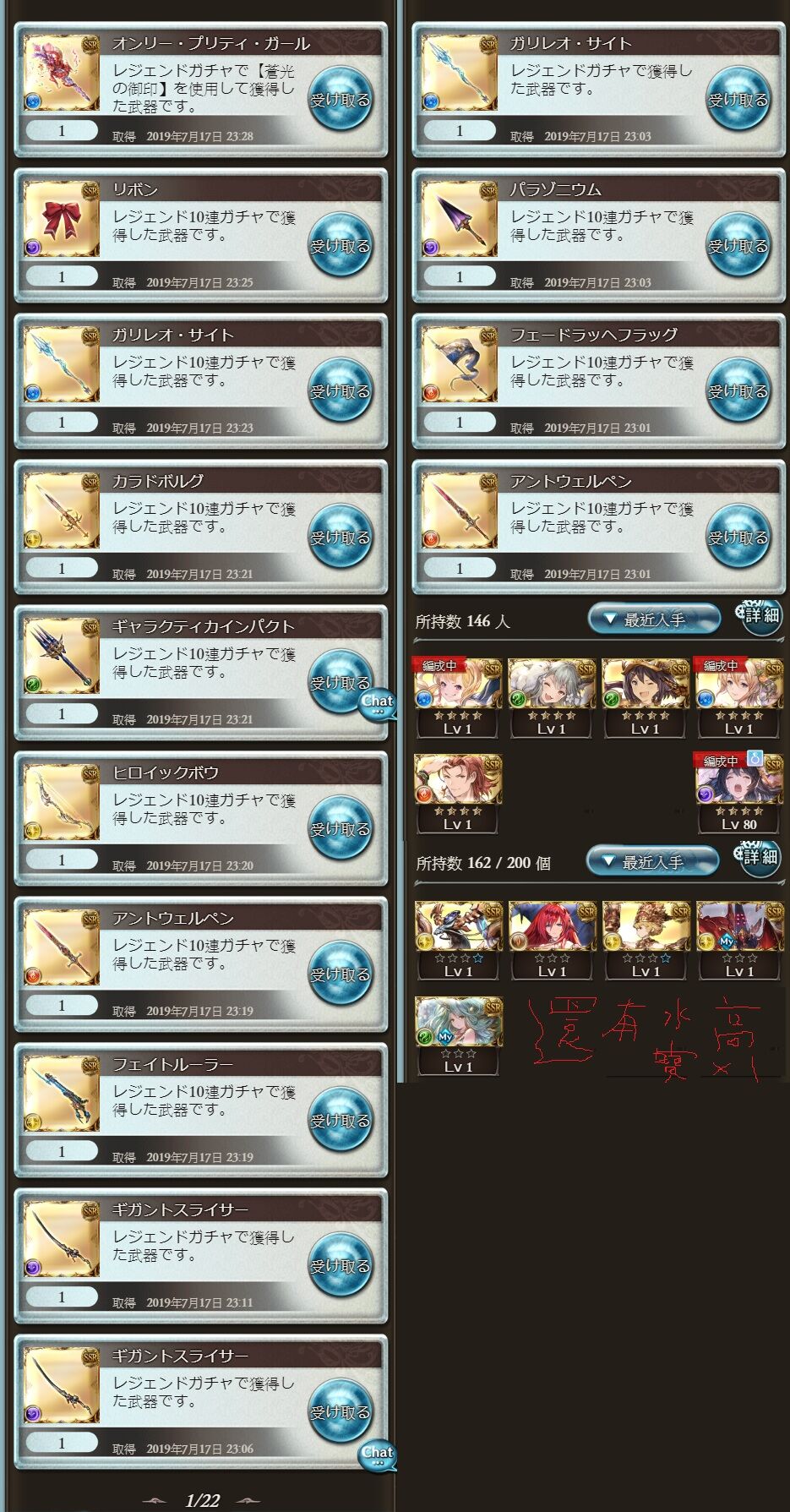Go to the next page arrow beside 1/22
The height and width of the screenshot is (1512, 790).
pyautogui.click(x=248, y=1500)
